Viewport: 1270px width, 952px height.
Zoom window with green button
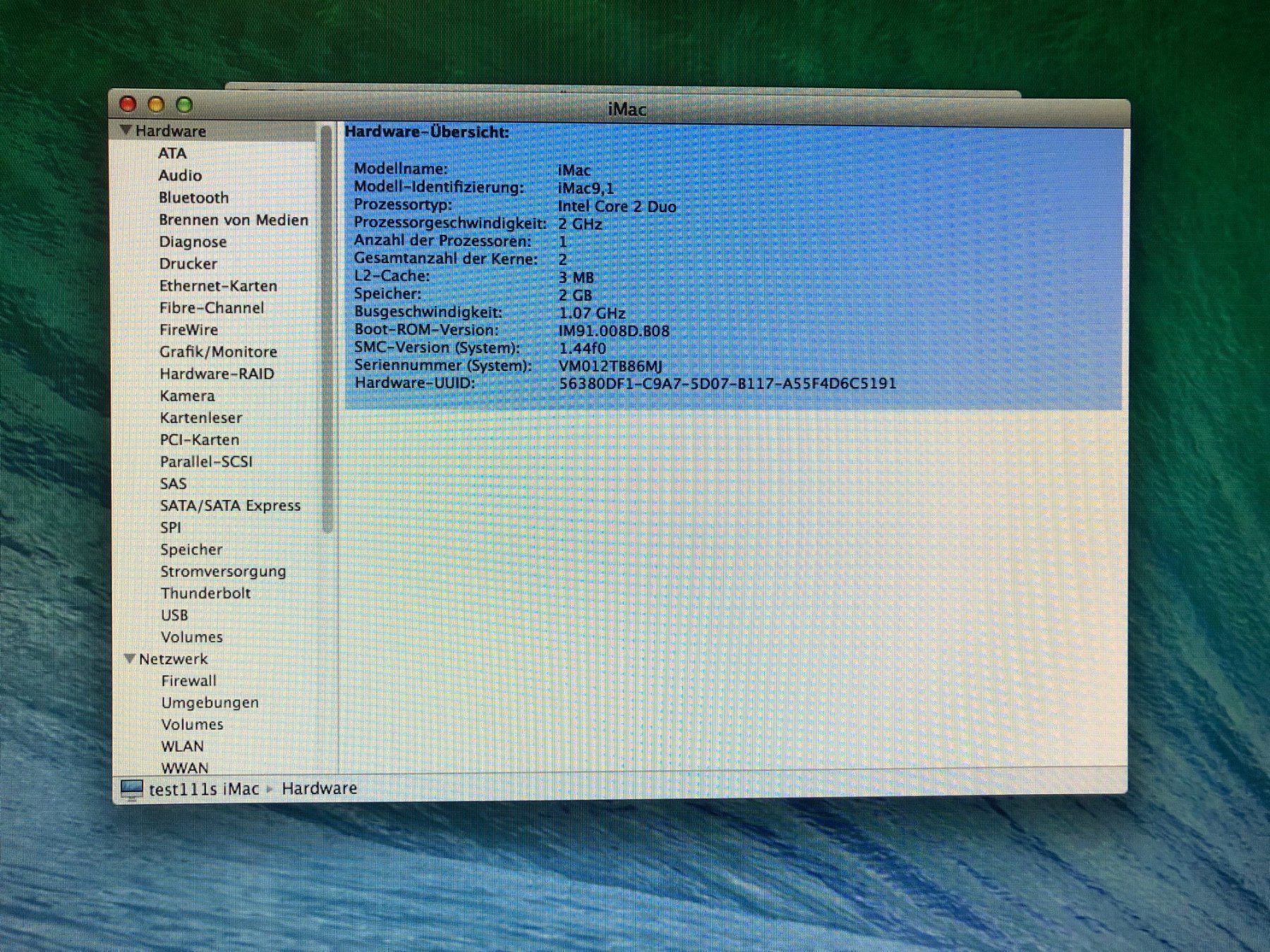(184, 104)
